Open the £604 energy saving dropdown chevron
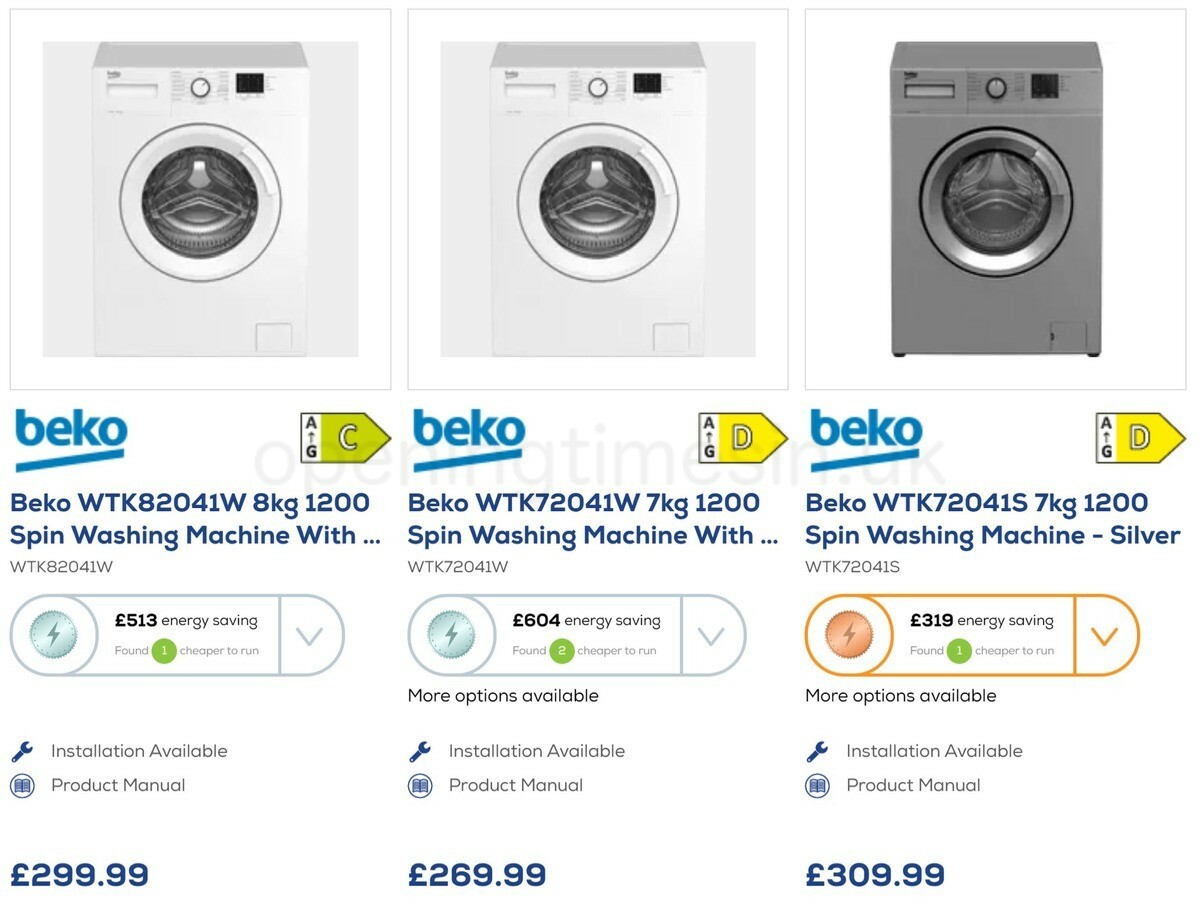The height and width of the screenshot is (913, 1200). [x=713, y=635]
